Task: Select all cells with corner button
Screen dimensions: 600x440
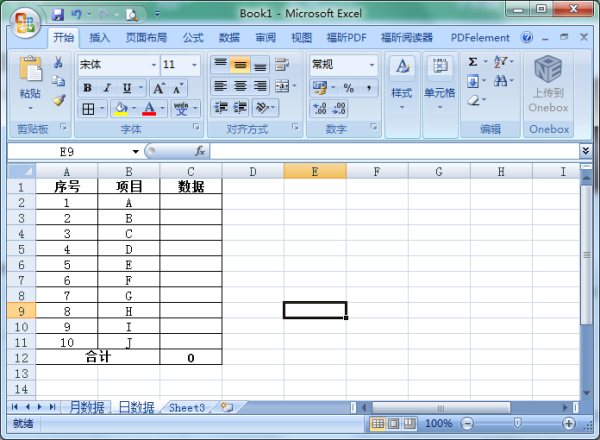Action: point(21,171)
